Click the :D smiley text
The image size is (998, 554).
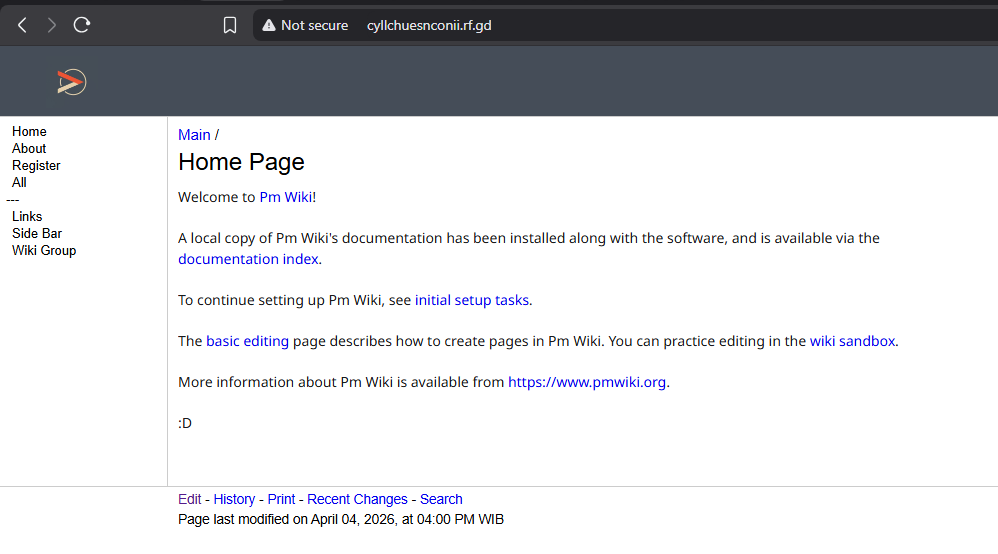click(185, 423)
